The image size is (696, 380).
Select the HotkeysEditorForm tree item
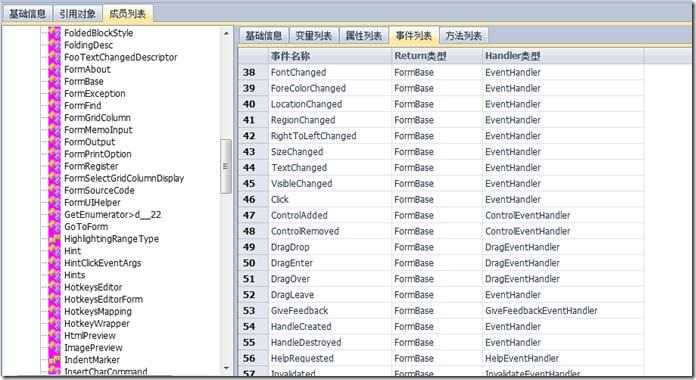pos(103,300)
